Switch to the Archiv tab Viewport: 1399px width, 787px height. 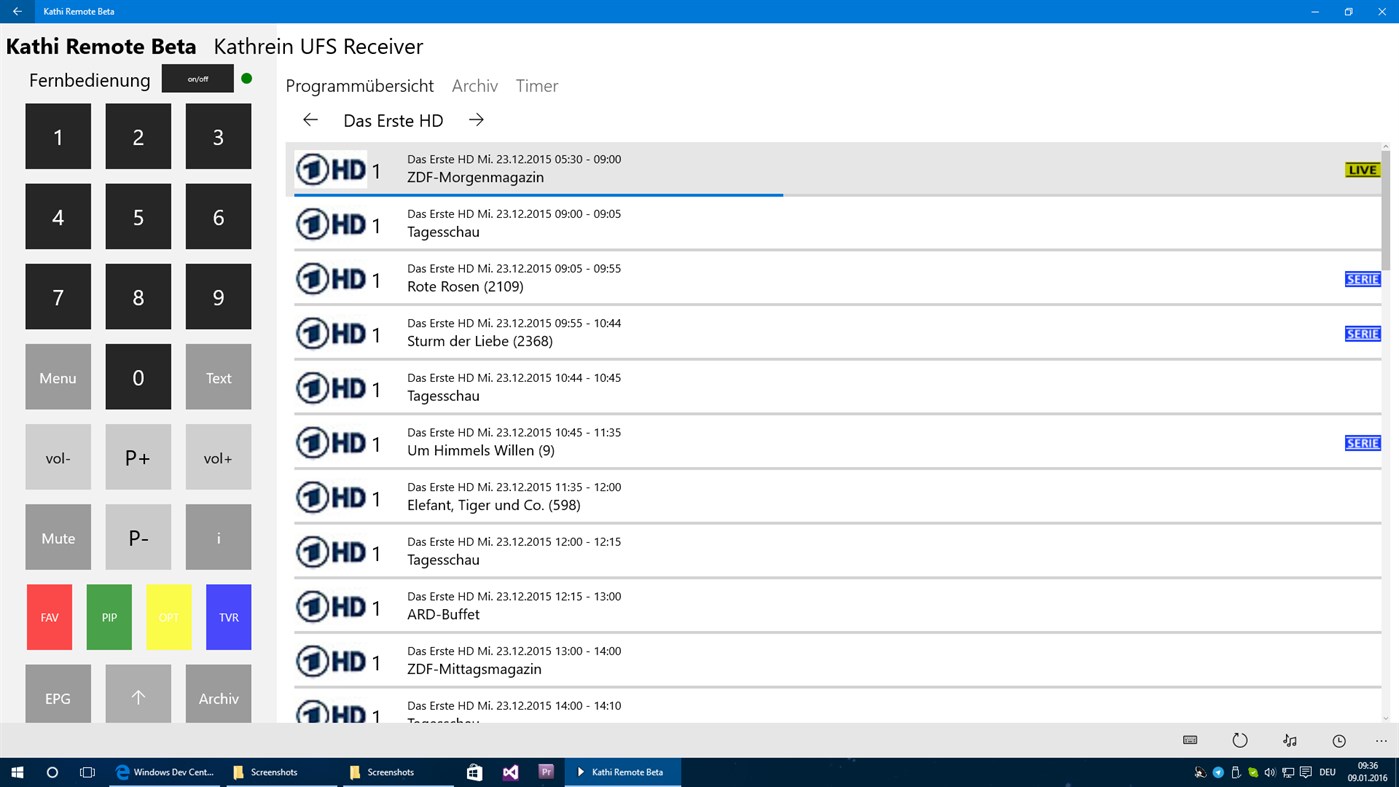474,86
